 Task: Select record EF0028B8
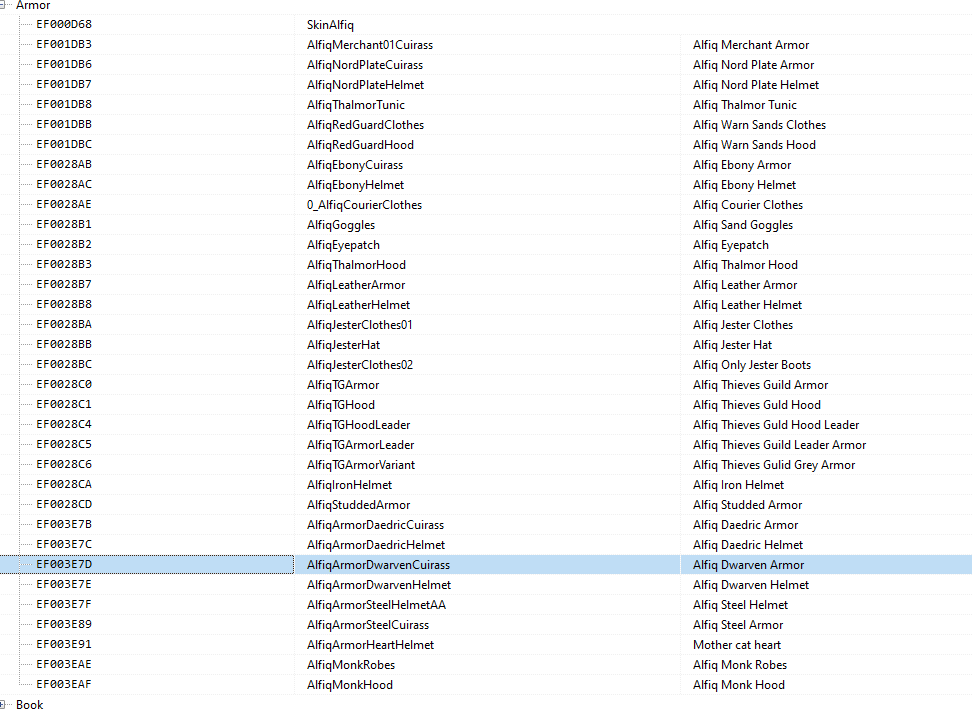tap(64, 304)
